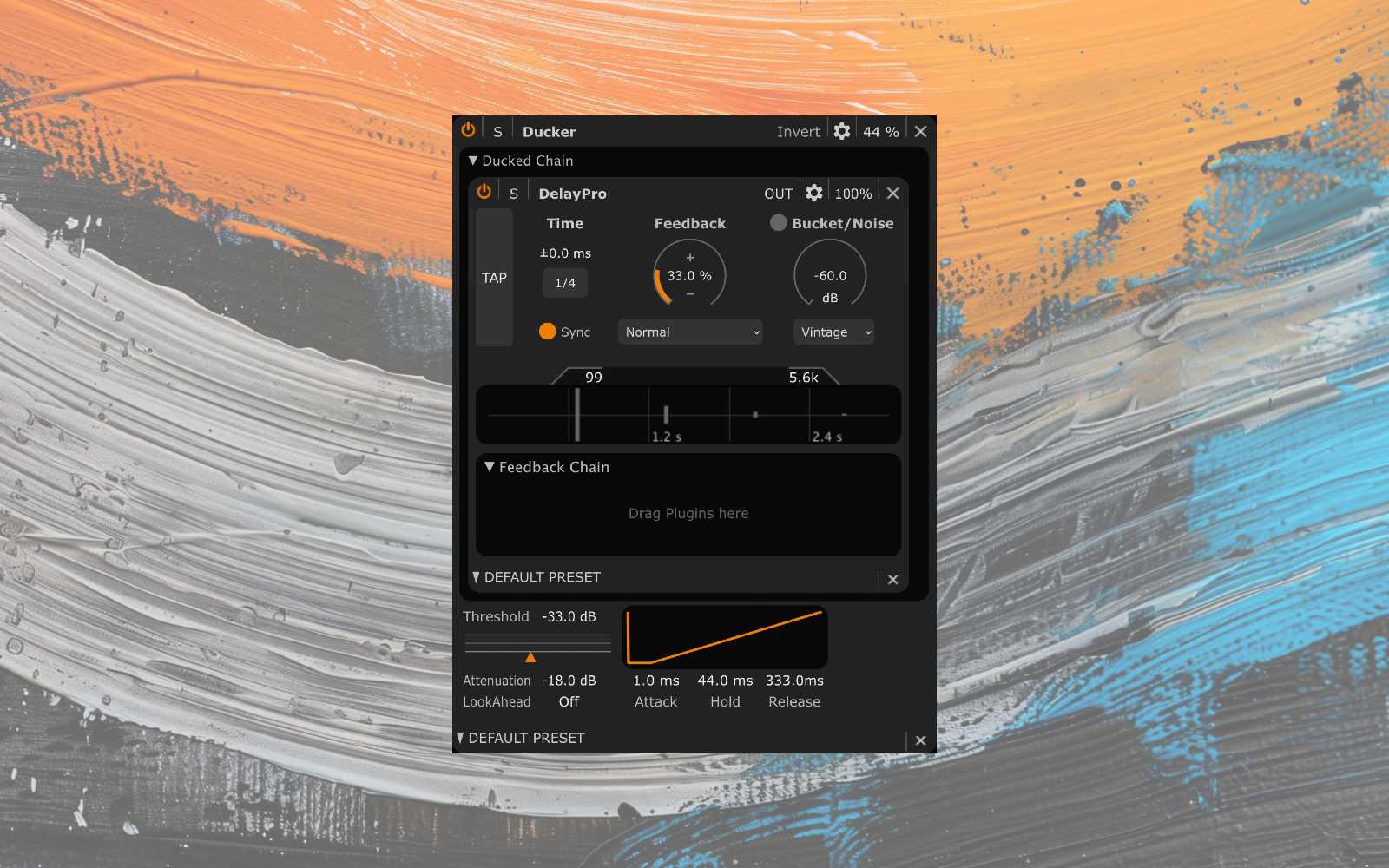Click the Hold label
Screen dimensions: 1389x868
(725, 701)
